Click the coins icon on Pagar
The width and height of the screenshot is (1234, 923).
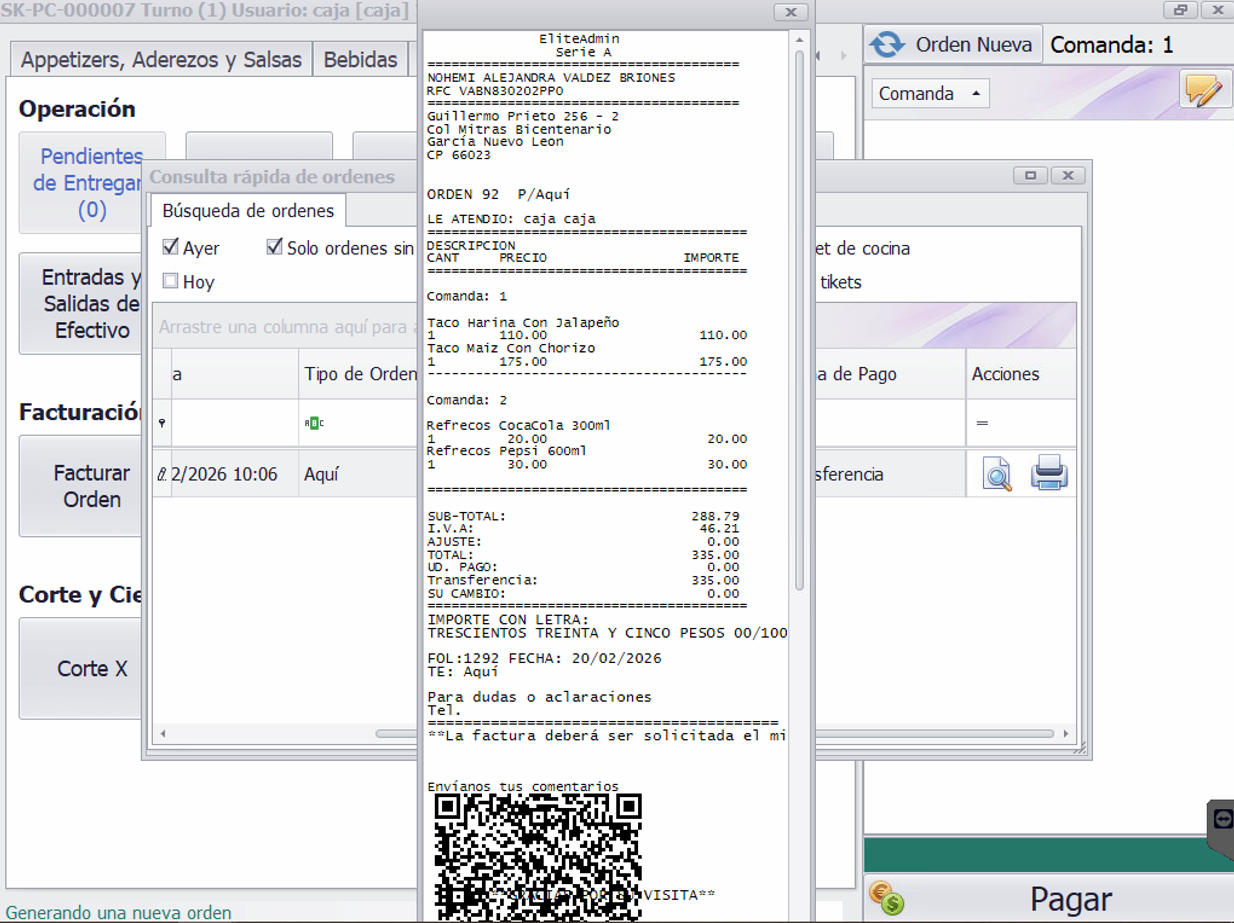click(886, 897)
